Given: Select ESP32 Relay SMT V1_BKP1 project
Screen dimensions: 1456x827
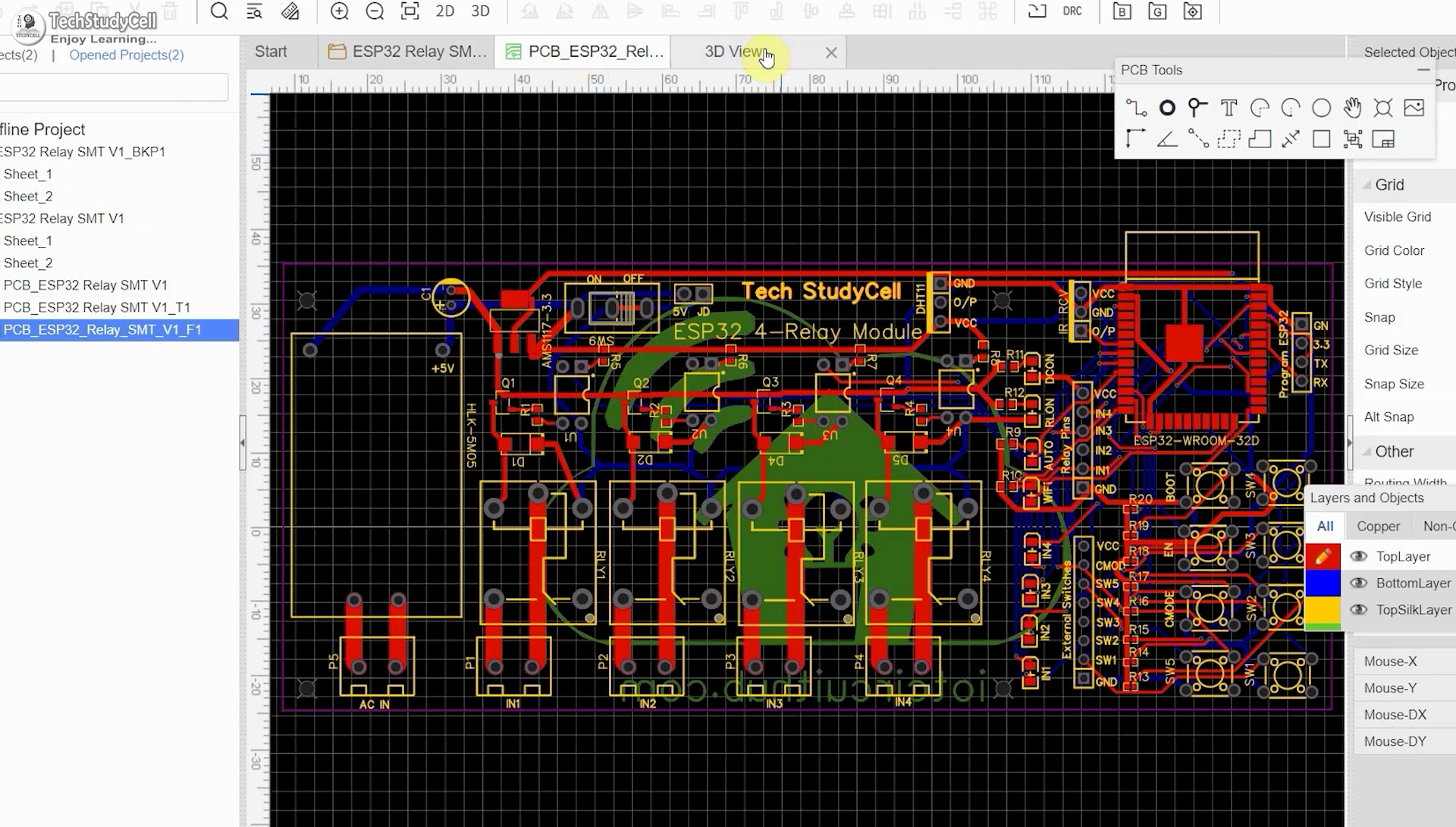Looking at the screenshot, I should 83,152.
